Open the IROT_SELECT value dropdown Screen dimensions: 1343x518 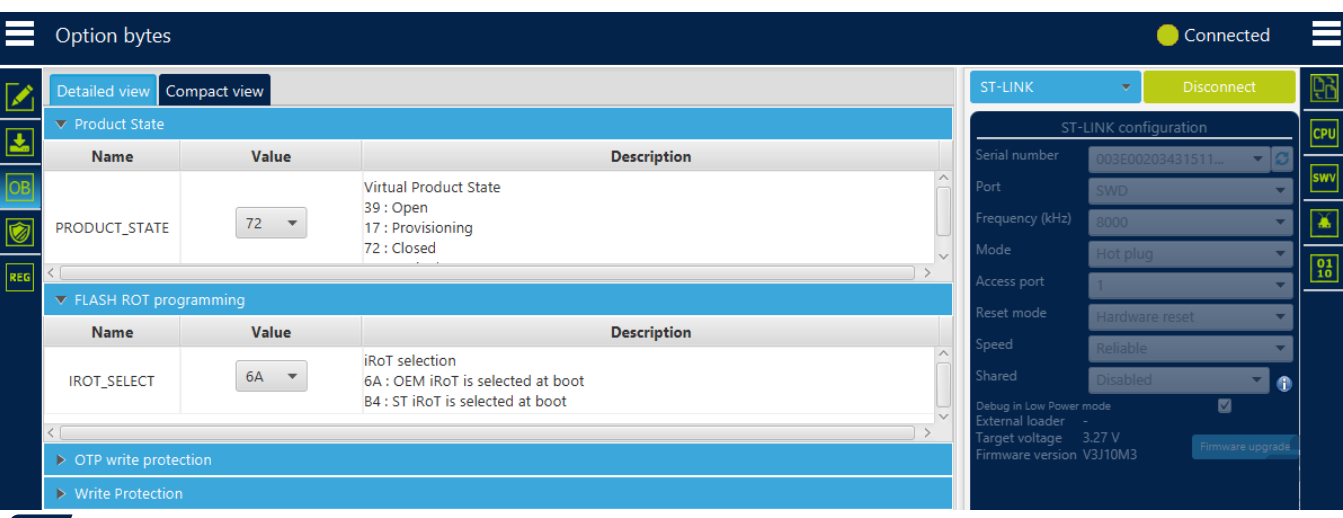point(271,377)
